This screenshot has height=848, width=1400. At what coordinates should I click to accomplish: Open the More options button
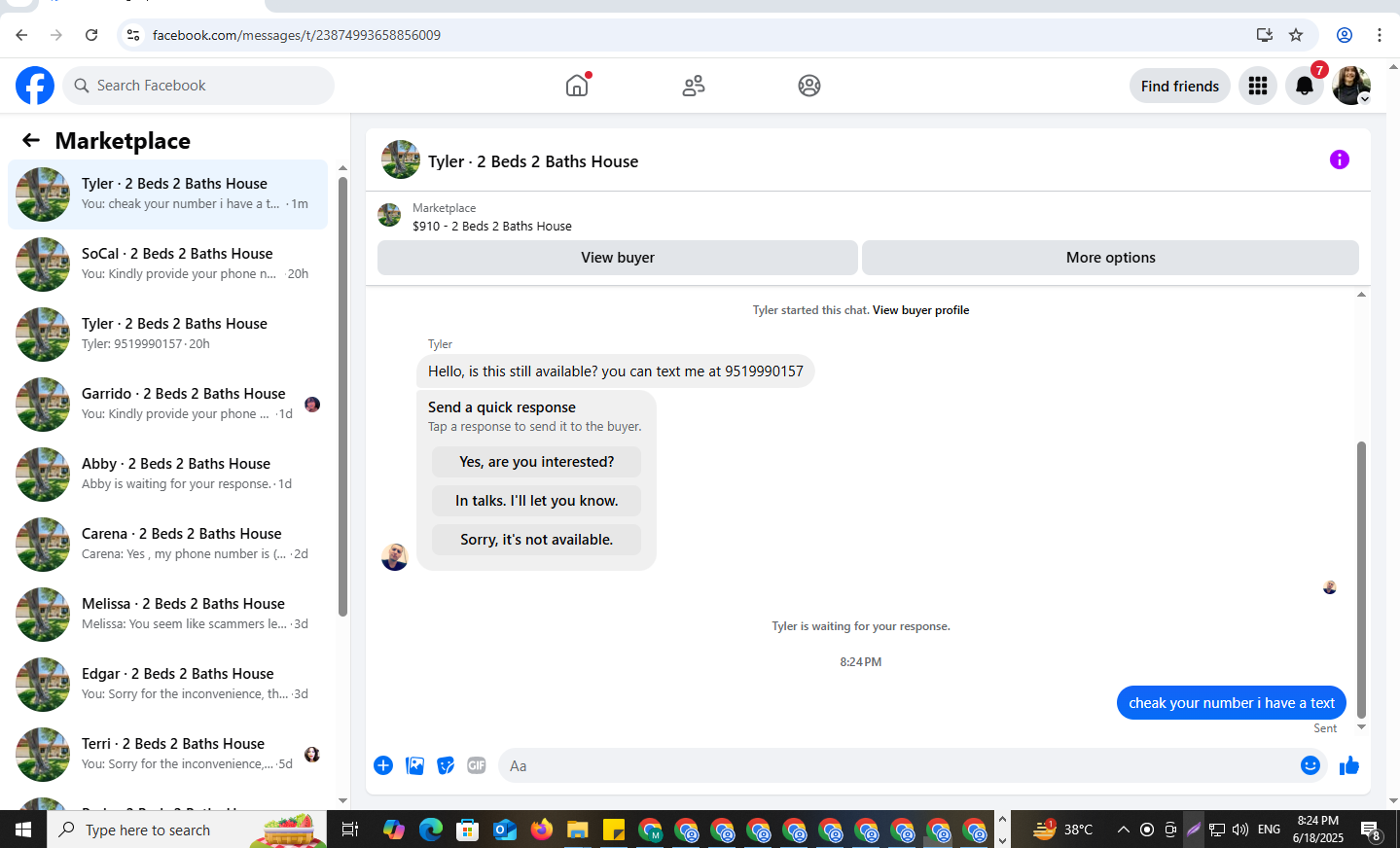[x=1111, y=258]
